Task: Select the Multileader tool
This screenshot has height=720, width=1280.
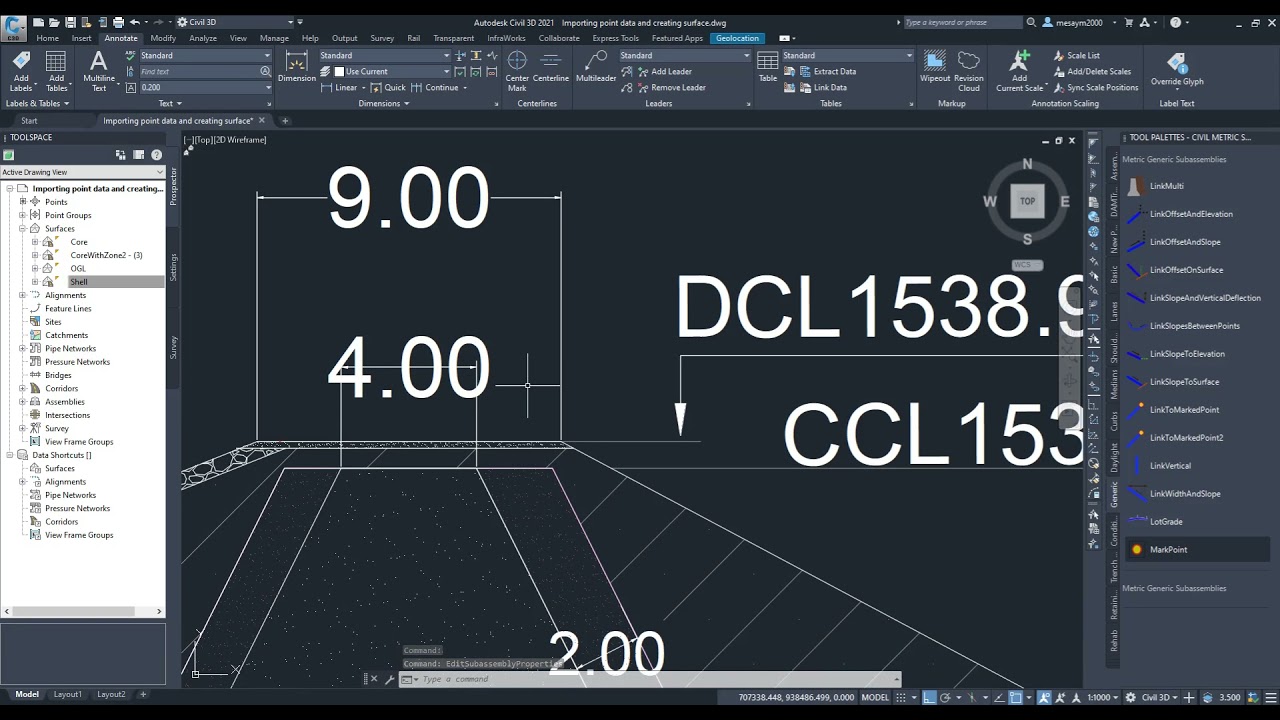Action: pyautogui.click(x=596, y=67)
